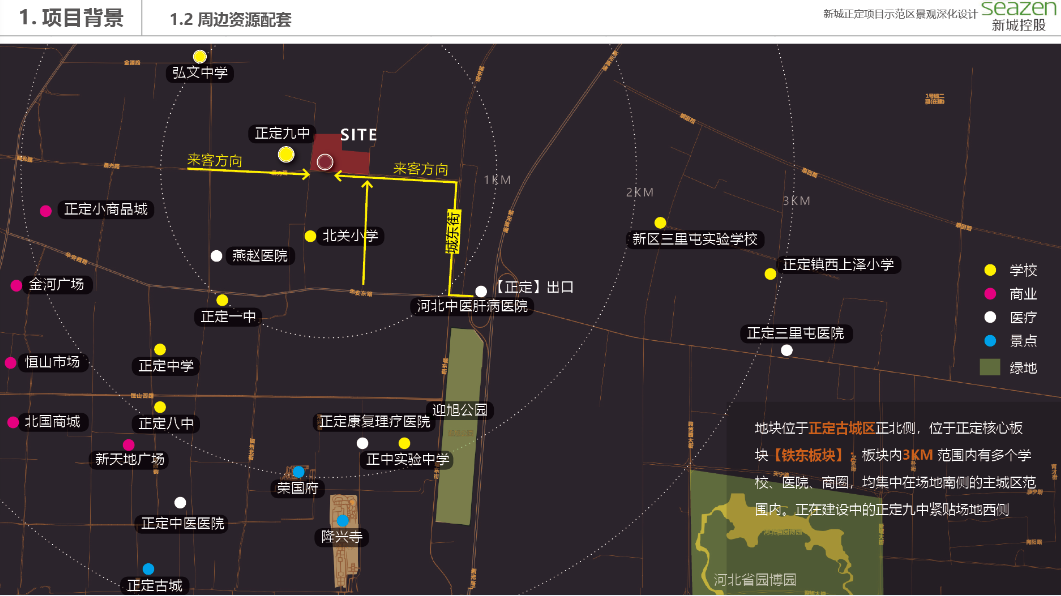Click the 正定小商品城 label
1061x596 pixels.
click(106, 209)
